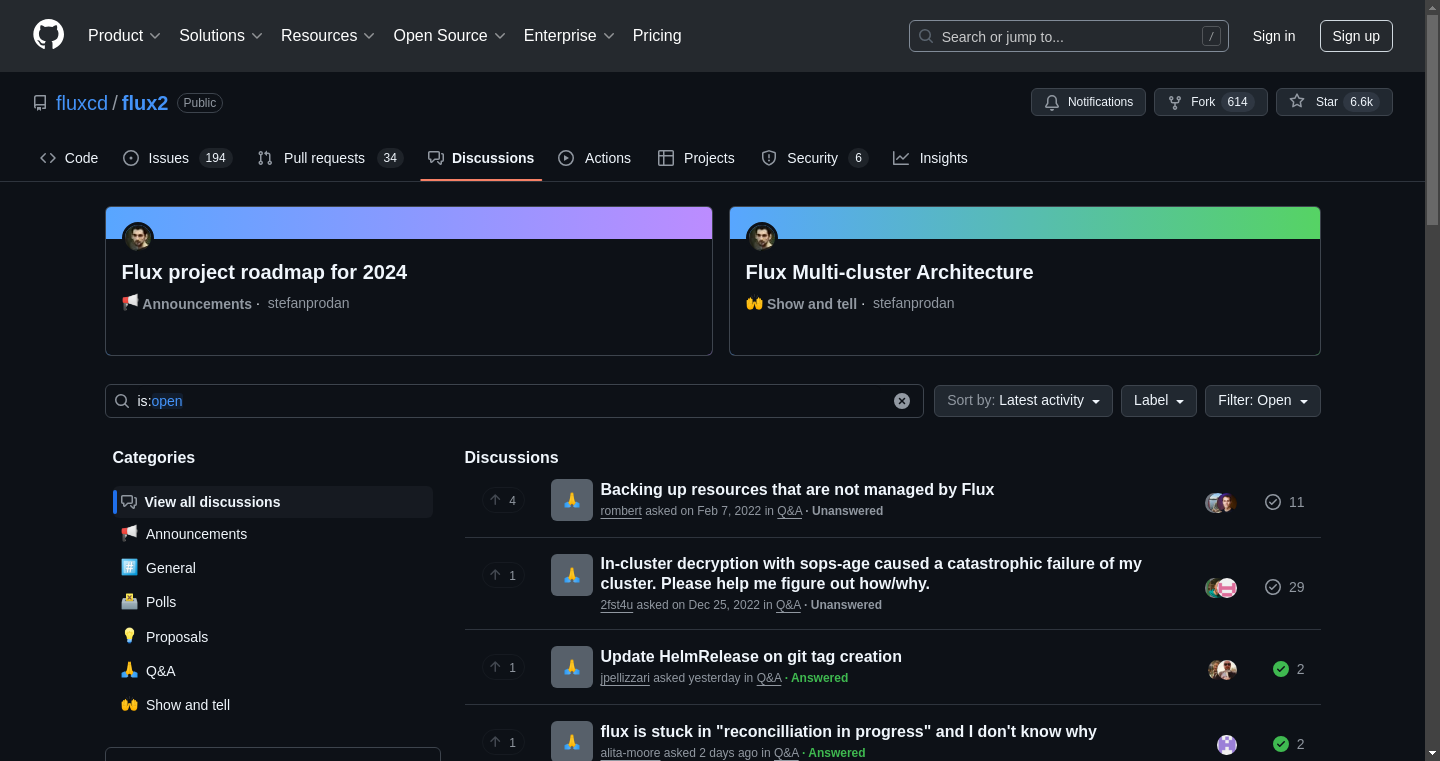Click answered checkmark on 'flux is stuck' row
Screen dimensions: 1440x761
pos(1281,744)
